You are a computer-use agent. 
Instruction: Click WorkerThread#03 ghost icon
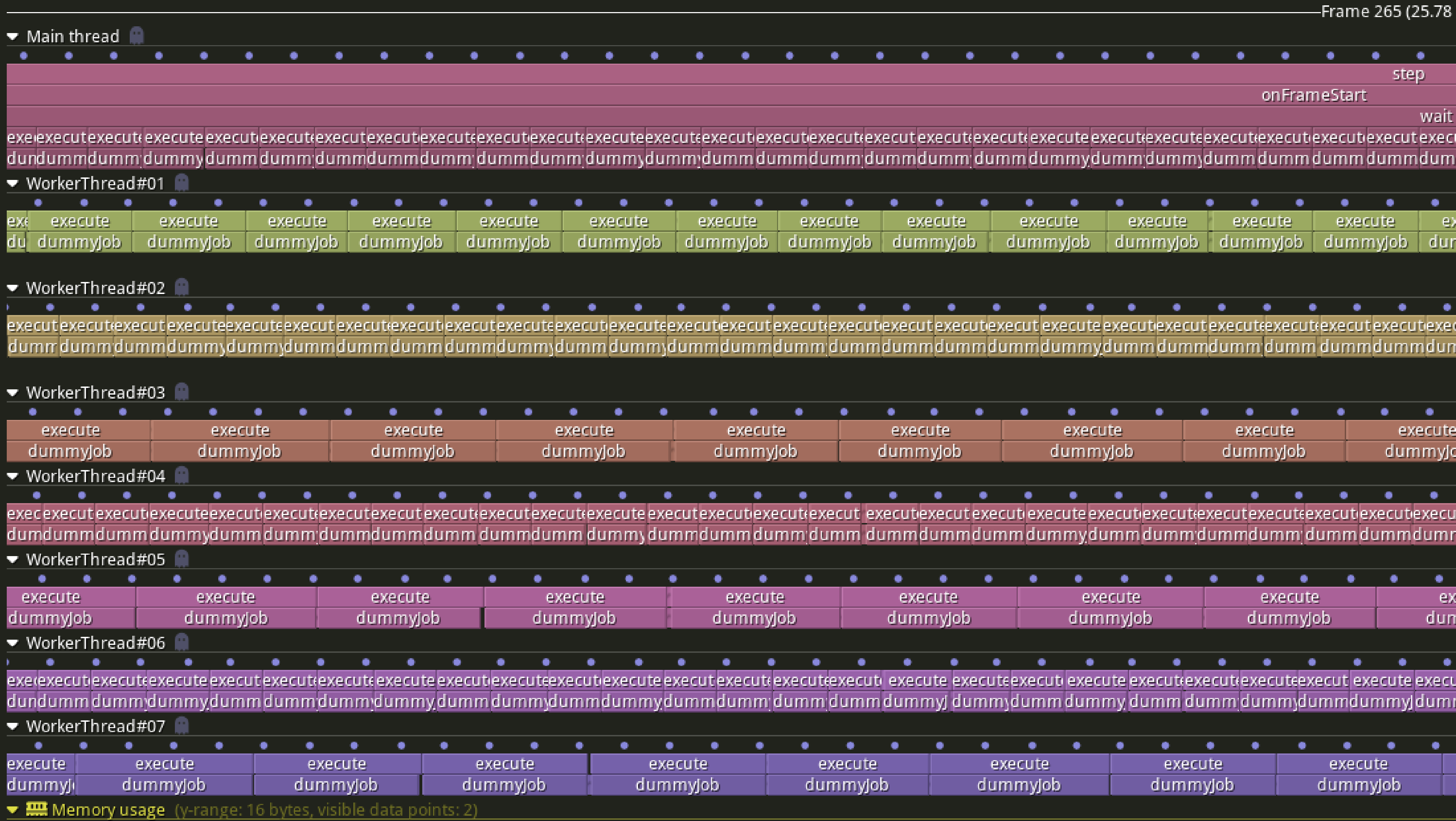tap(181, 391)
